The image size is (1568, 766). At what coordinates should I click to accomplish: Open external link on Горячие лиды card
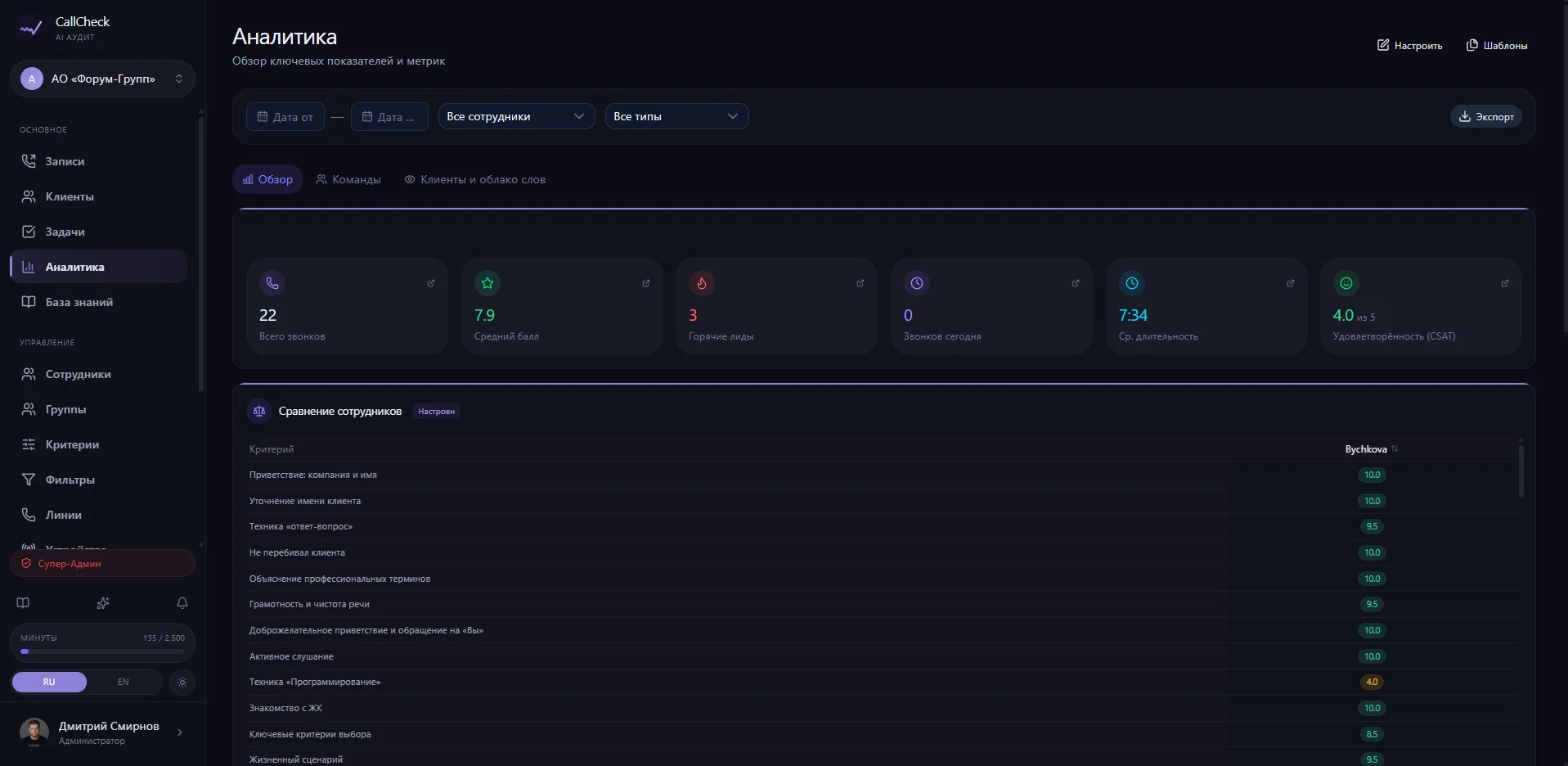click(860, 283)
